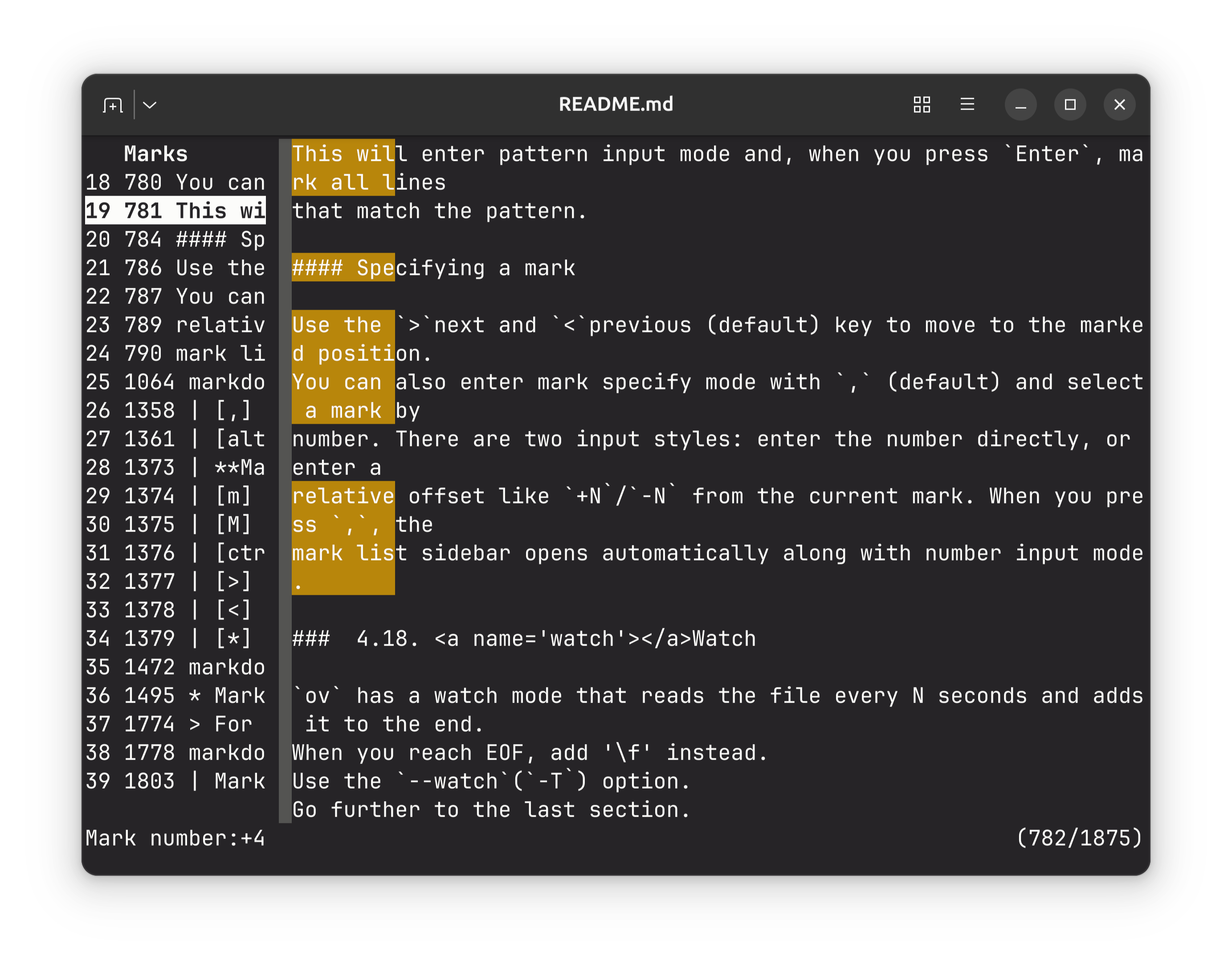Screen dimensions: 1232x965
Task: Click the README.md window title
Action: [x=616, y=105]
